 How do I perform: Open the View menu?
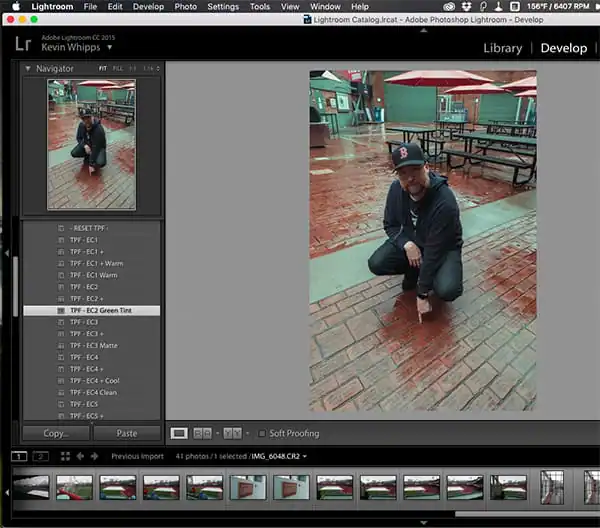(x=290, y=7)
